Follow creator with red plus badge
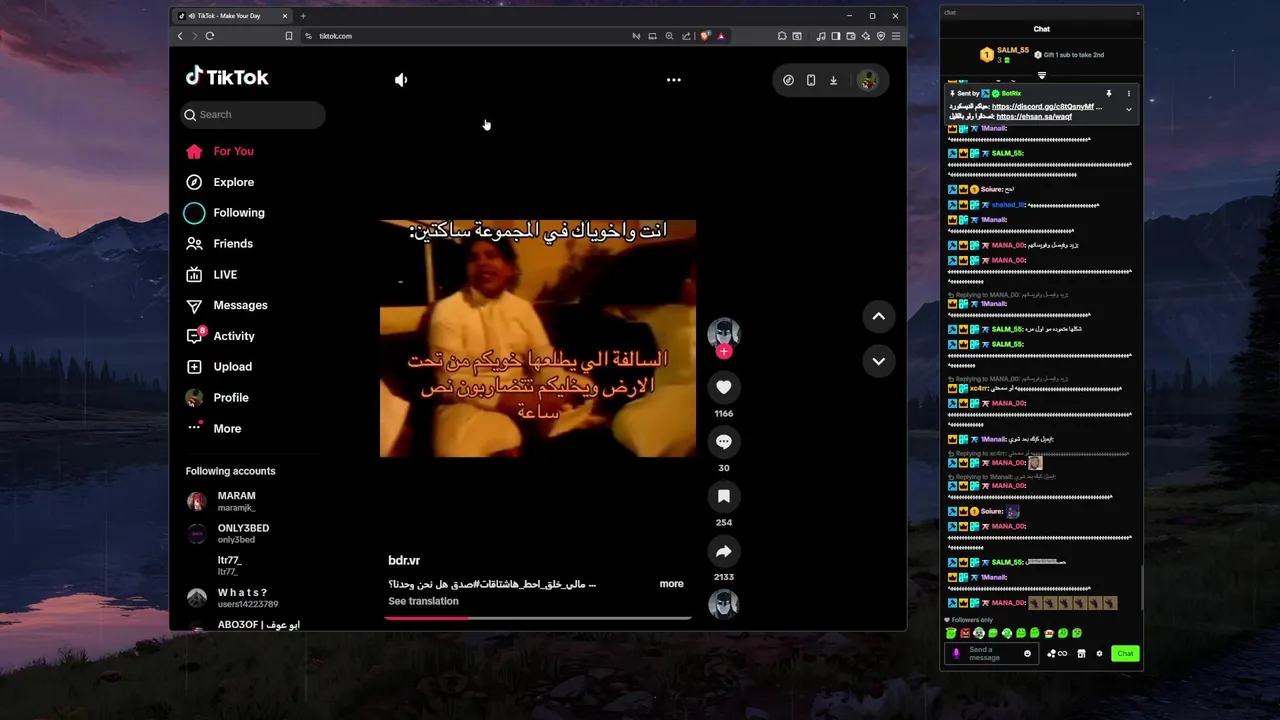Screen dimensions: 1280x720 (x=724, y=351)
